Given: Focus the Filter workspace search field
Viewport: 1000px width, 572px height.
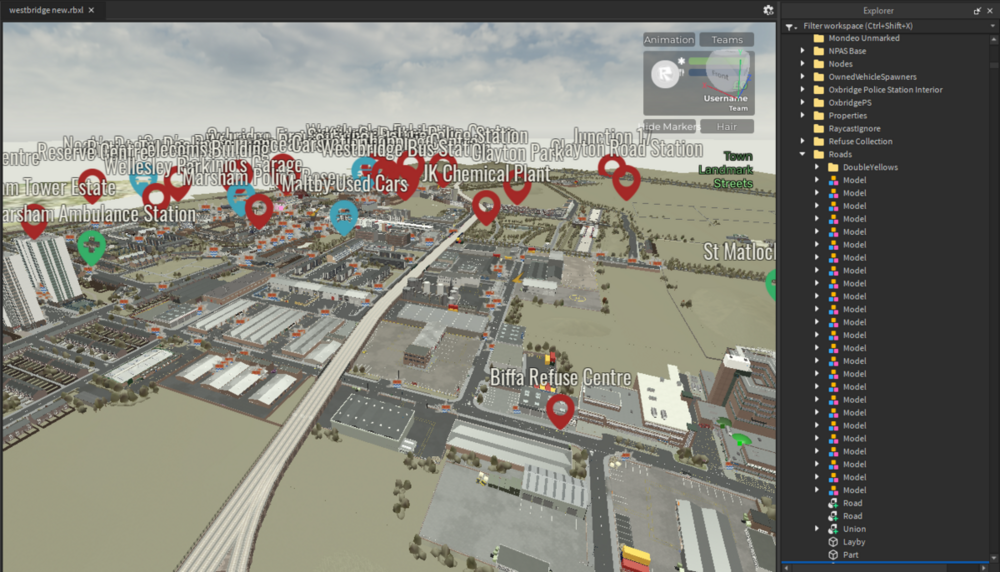Looking at the screenshot, I should point(893,26).
